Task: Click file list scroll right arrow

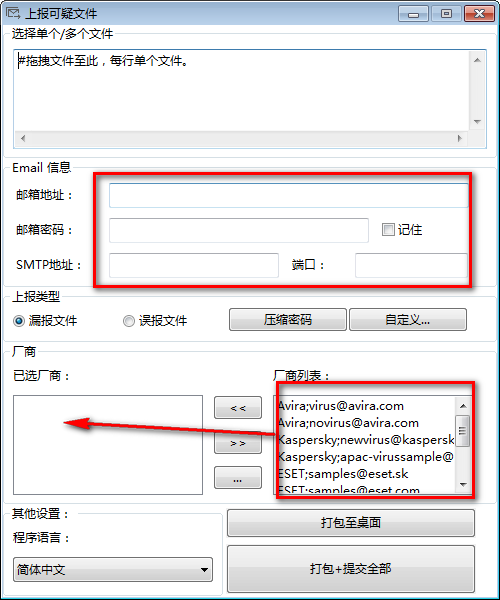Action: point(459,138)
